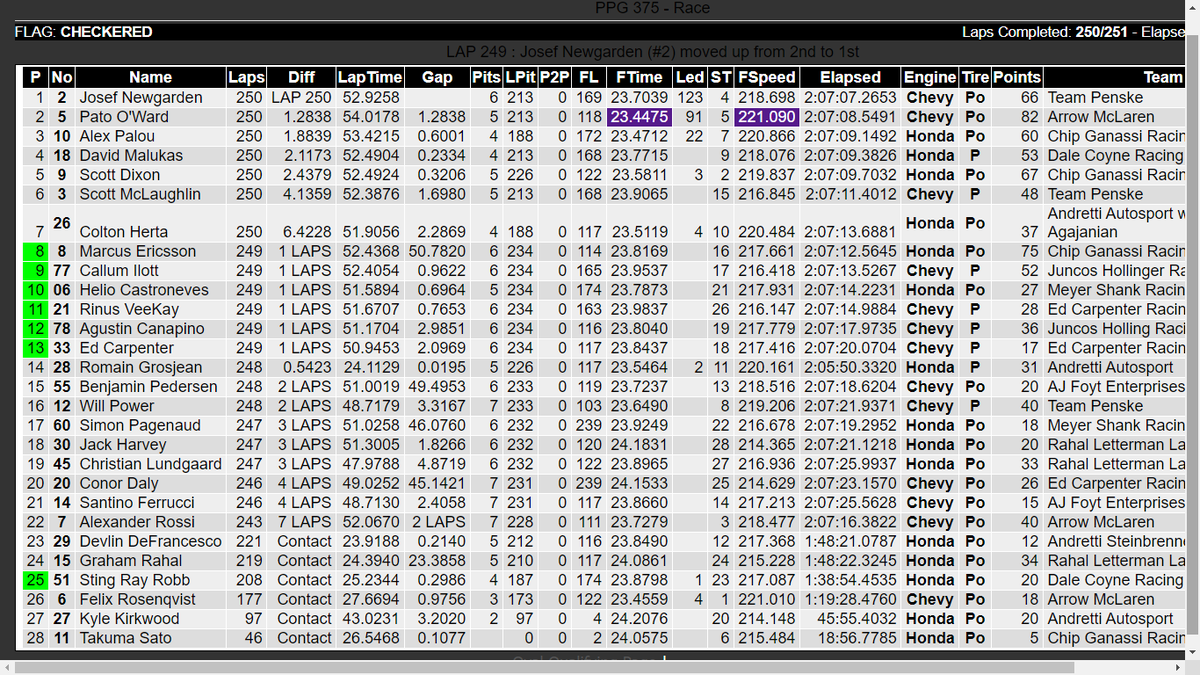Click the PPG 375 - Race title
Image resolution: width=1200 pixels, height=675 pixels.
[652, 8]
